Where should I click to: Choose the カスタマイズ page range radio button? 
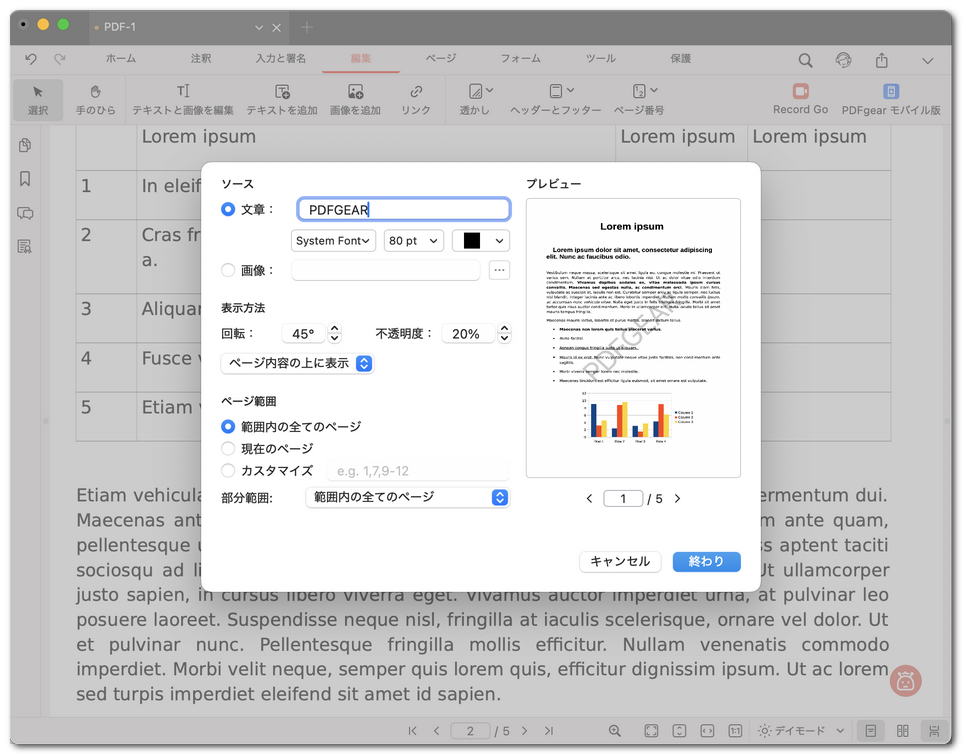(228, 471)
